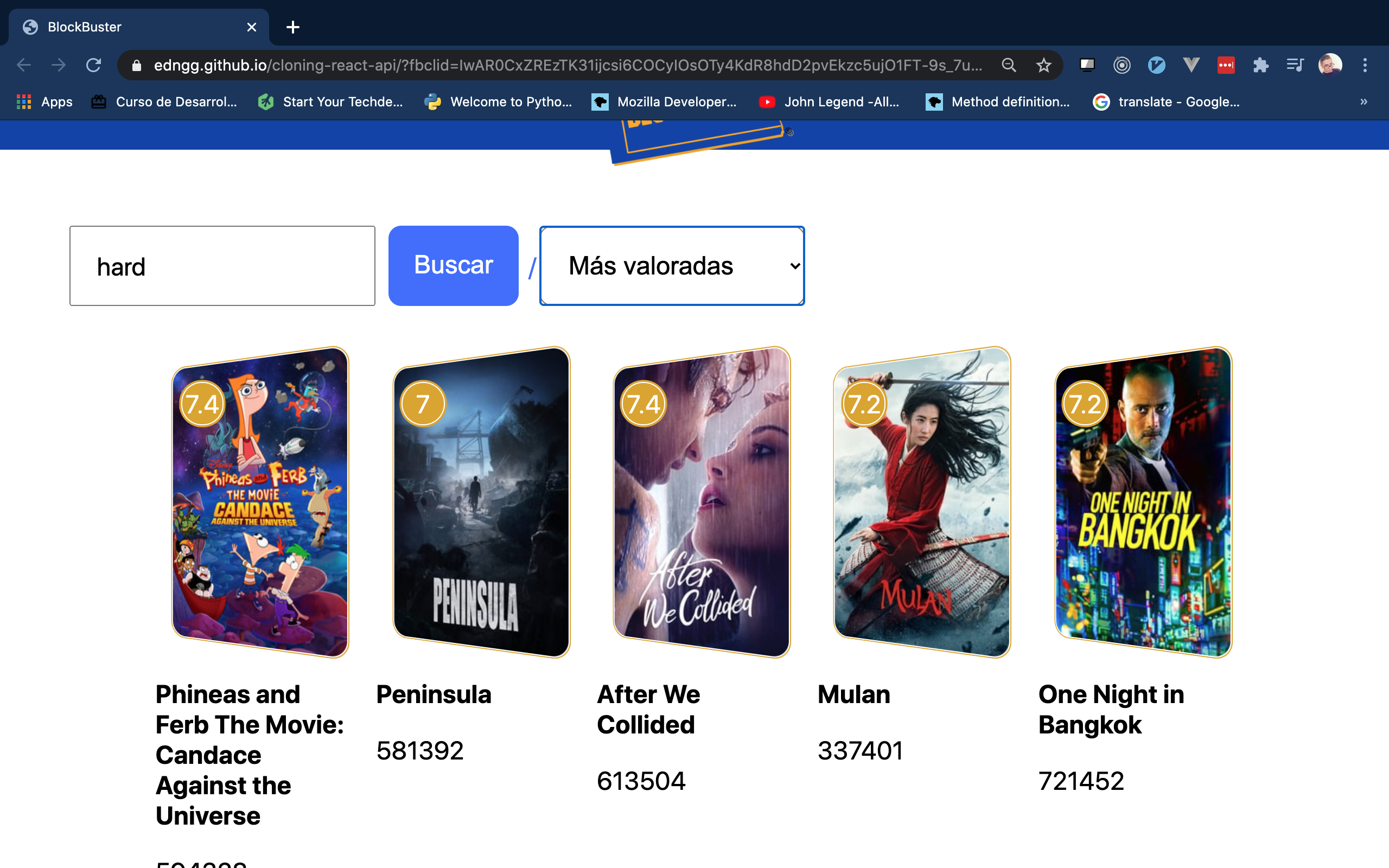Image resolution: width=1389 pixels, height=868 pixels.
Task: Click the red extension icon in toolbar
Action: click(1226, 65)
